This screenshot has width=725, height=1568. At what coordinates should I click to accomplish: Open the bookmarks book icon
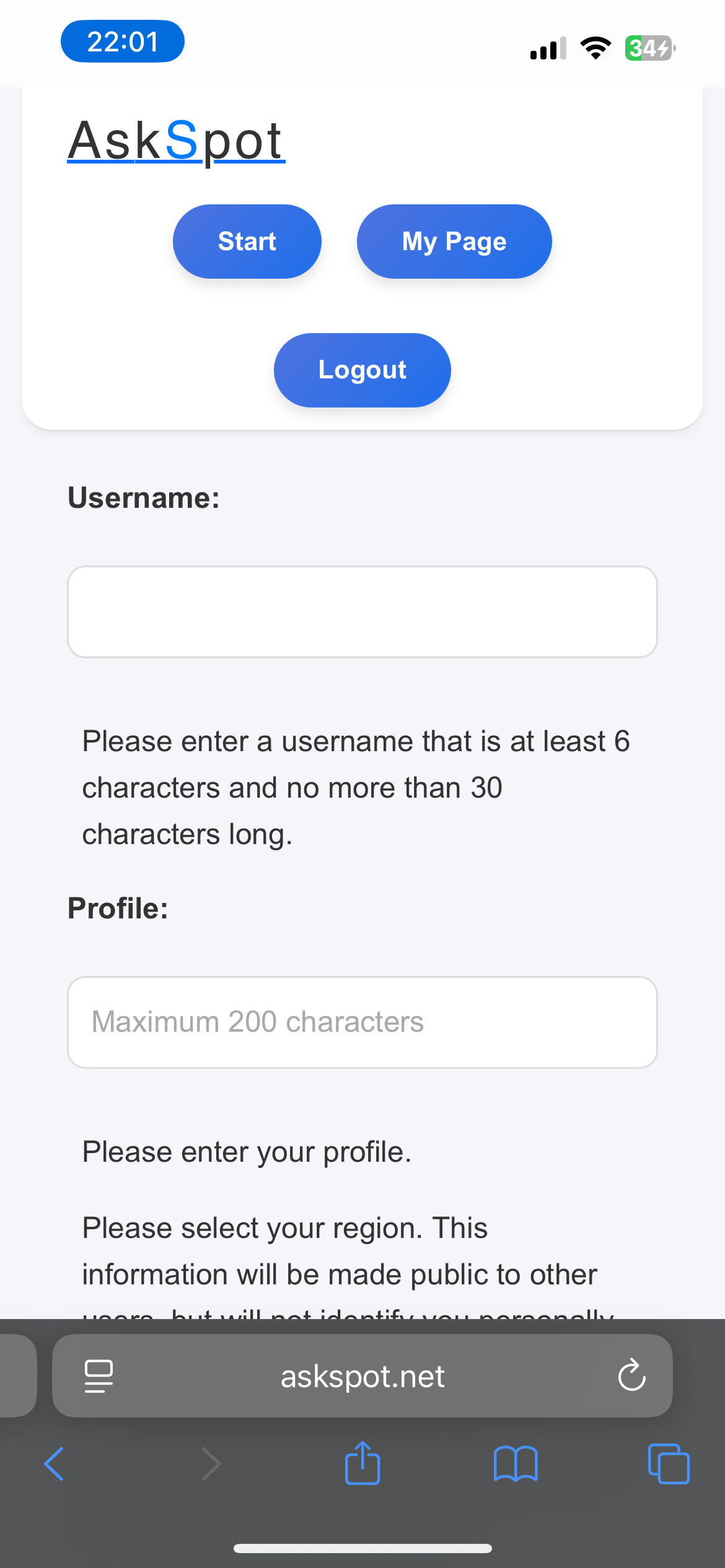point(516,1464)
